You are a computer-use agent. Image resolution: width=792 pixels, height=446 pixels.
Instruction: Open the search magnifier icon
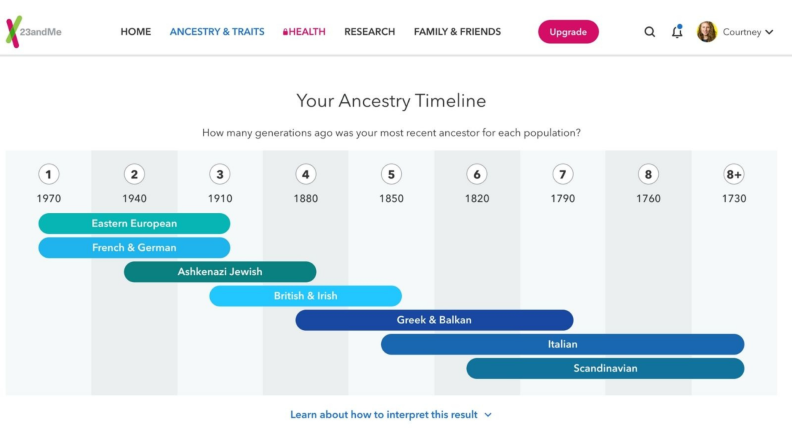point(650,32)
